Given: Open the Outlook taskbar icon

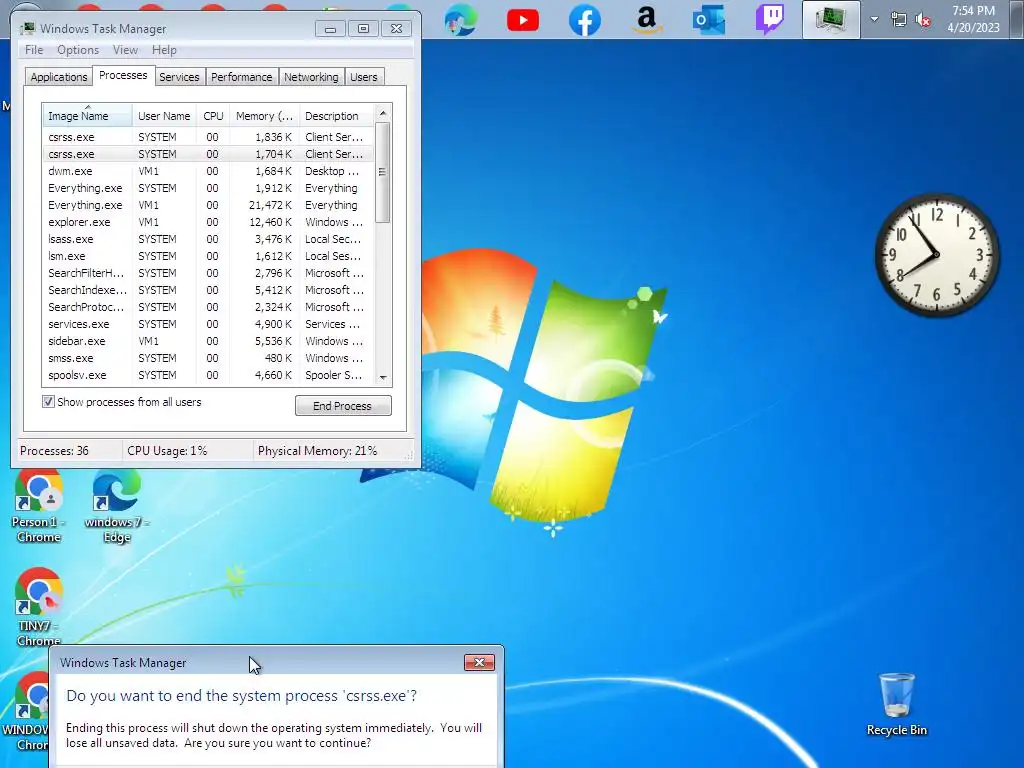Looking at the screenshot, I should coord(708,20).
